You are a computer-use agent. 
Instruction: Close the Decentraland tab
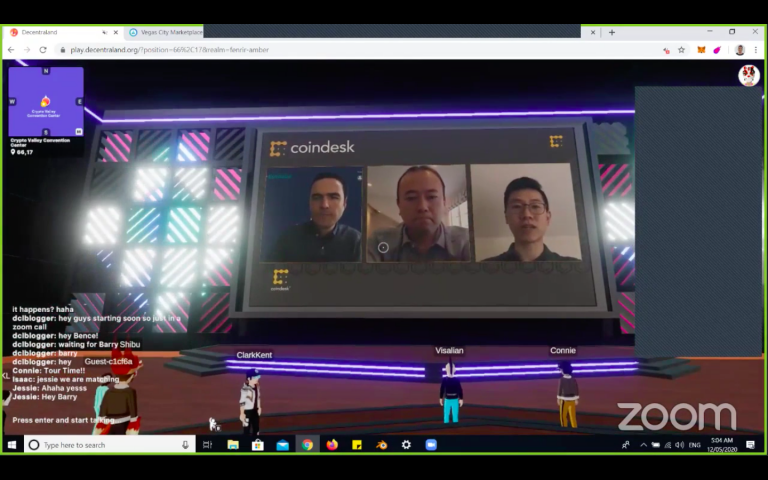[x=116, y=32]
